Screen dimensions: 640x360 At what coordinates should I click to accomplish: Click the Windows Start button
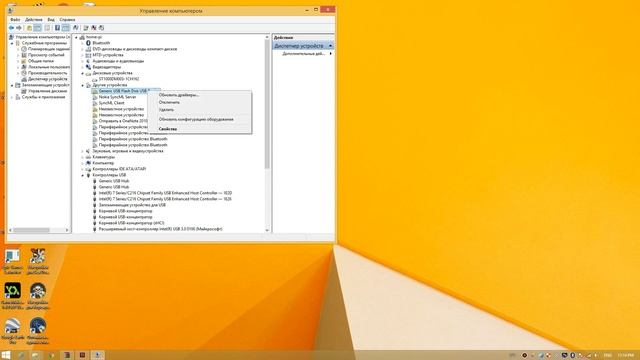(x=6, y=355)
